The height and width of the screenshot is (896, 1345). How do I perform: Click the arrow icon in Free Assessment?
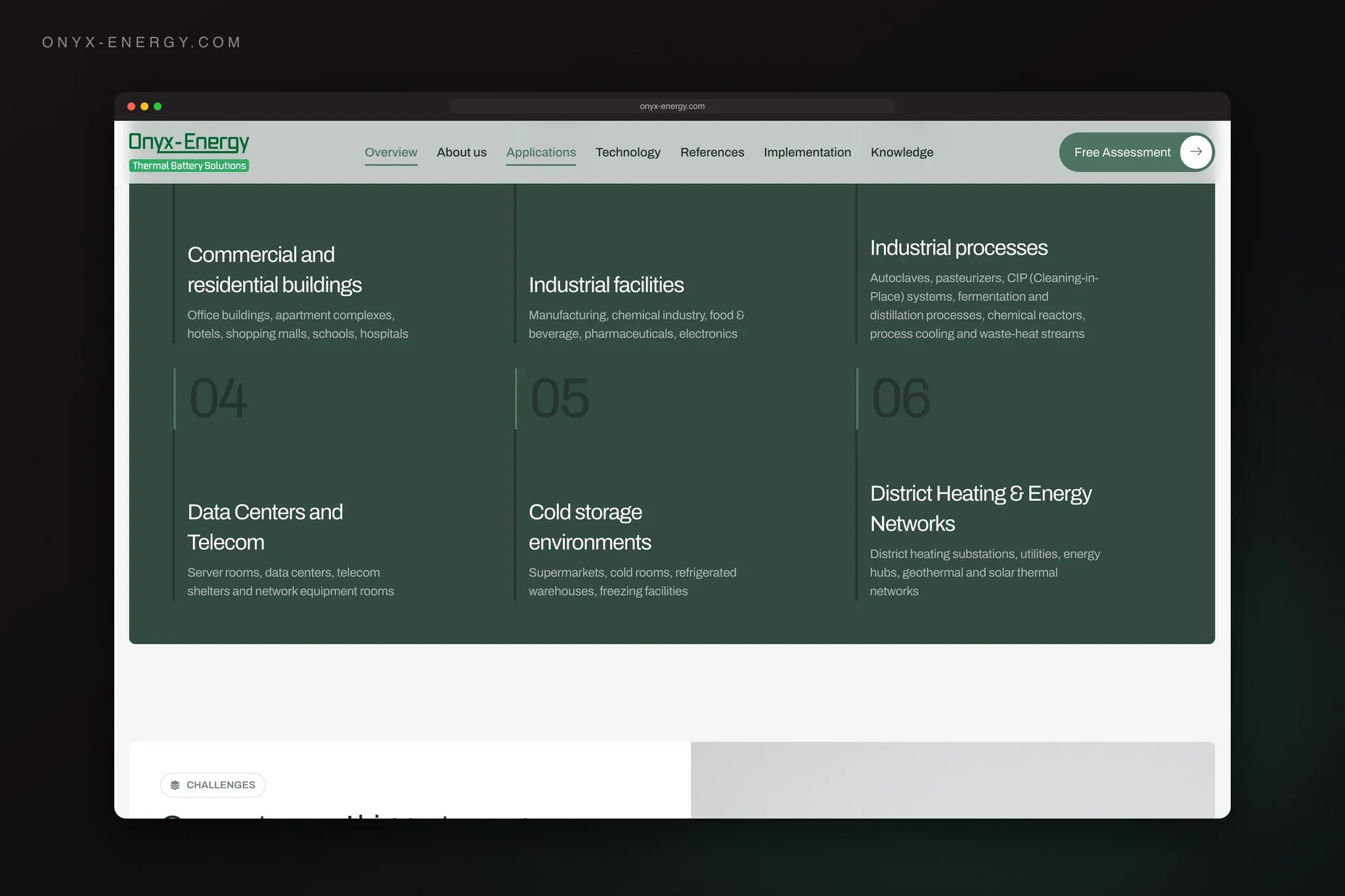click(1196, 152)
